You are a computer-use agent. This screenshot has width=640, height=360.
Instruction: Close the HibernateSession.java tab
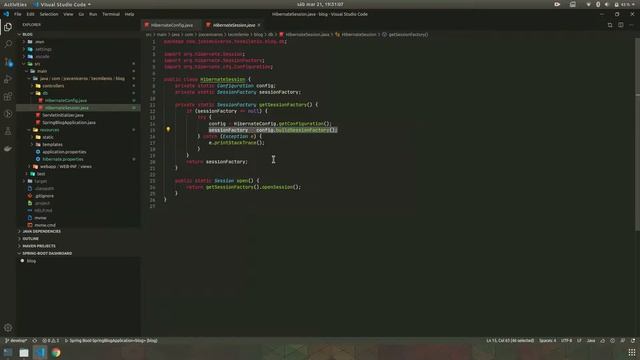259,25
